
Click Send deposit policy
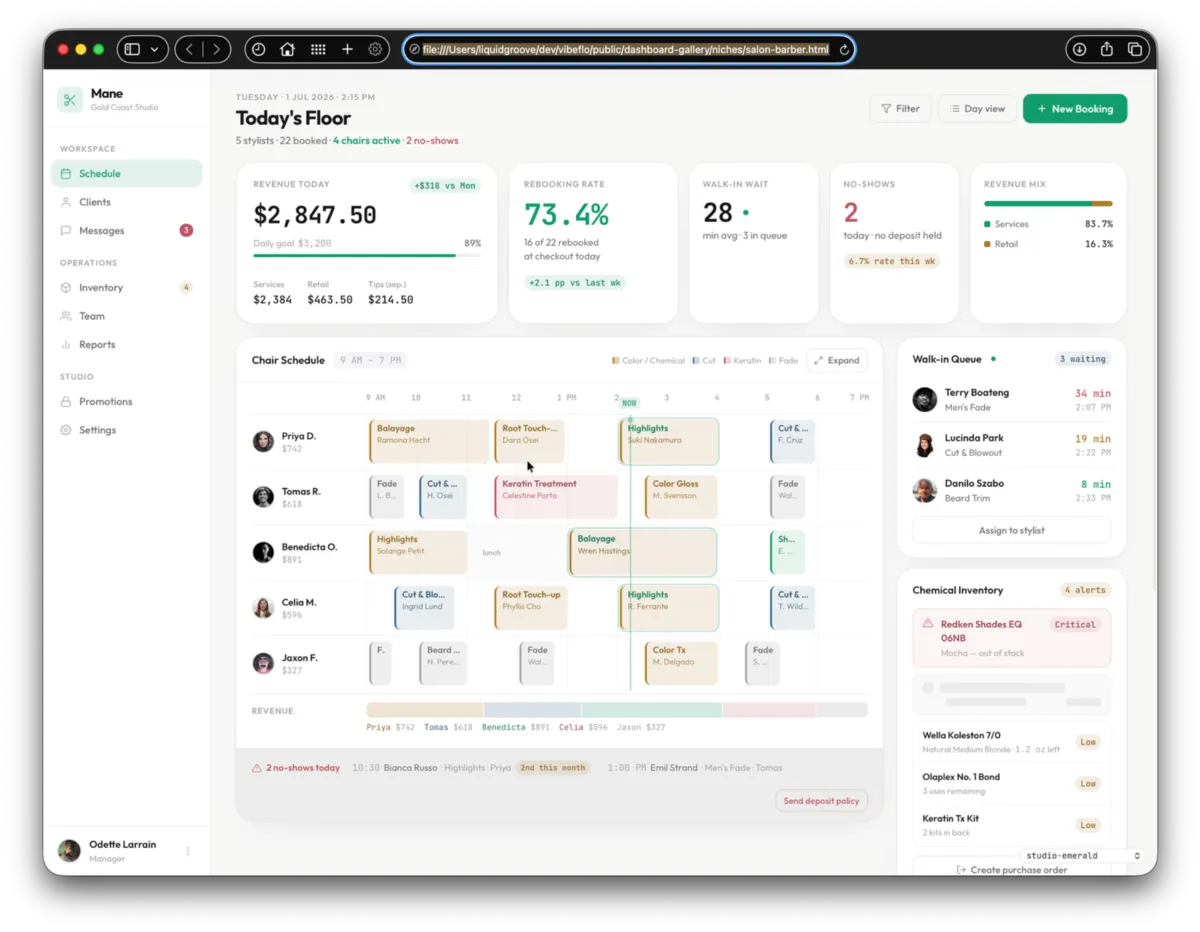click(x=821, y=801)
